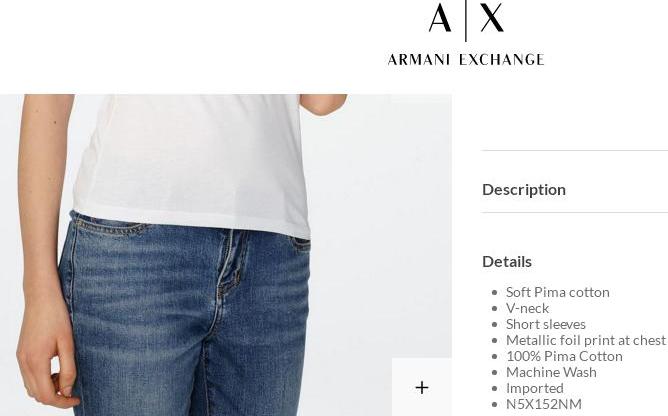Select the white t-shirt in the photo
Screen dimensions: 668x416
(x=192, y=164)
